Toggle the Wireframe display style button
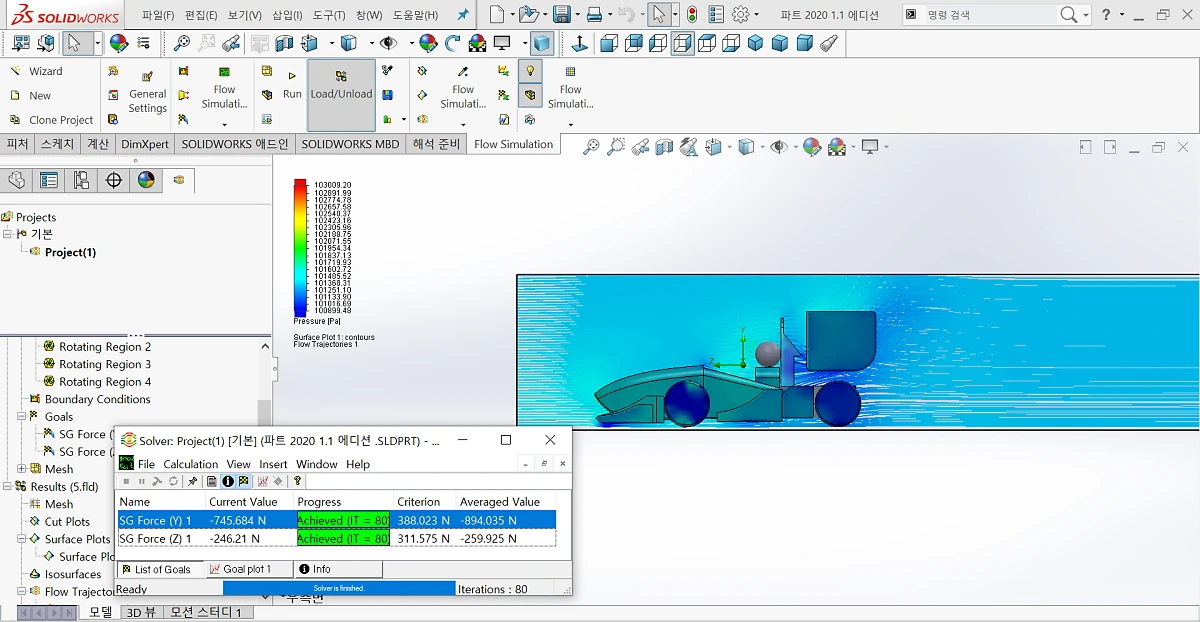This screenshot has height=622, width=1200. (x=682, y=44)
